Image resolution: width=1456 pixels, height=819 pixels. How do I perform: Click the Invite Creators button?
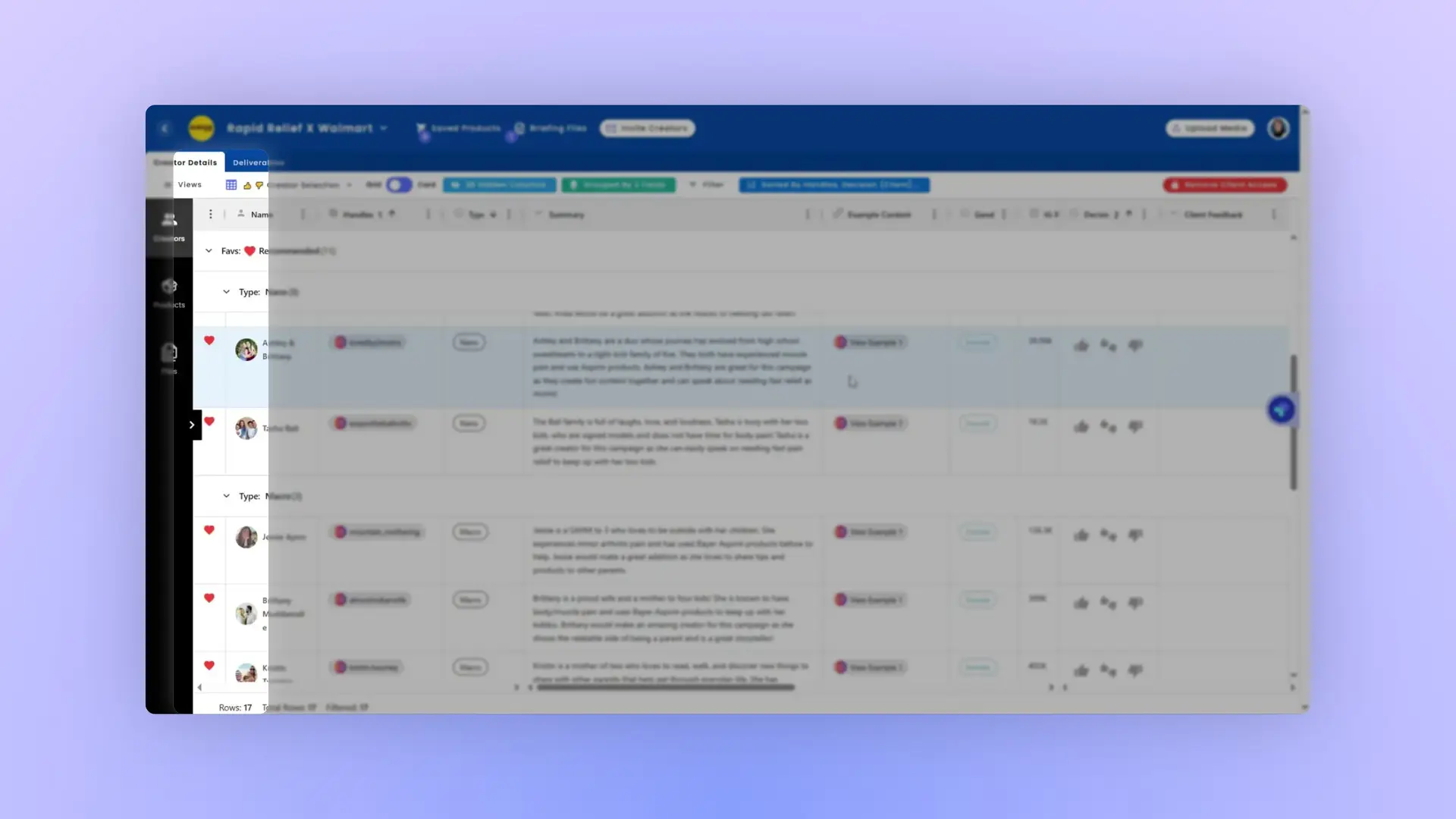point(648,128)
